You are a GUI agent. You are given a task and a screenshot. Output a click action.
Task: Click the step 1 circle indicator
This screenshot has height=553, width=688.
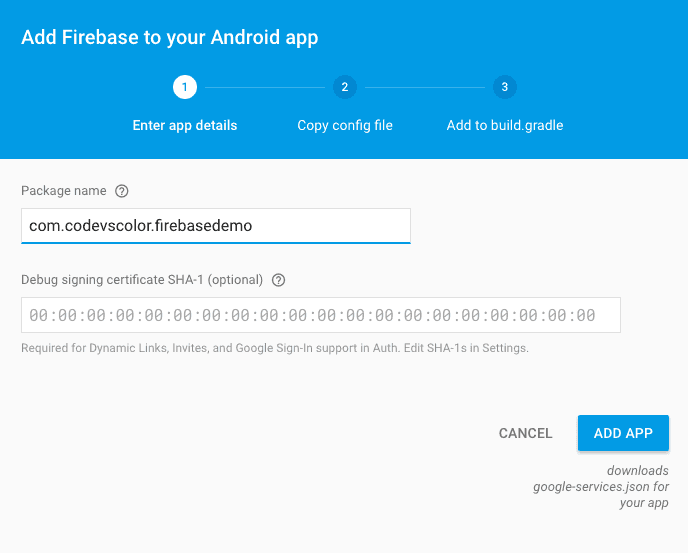click(x=184, y=87)
